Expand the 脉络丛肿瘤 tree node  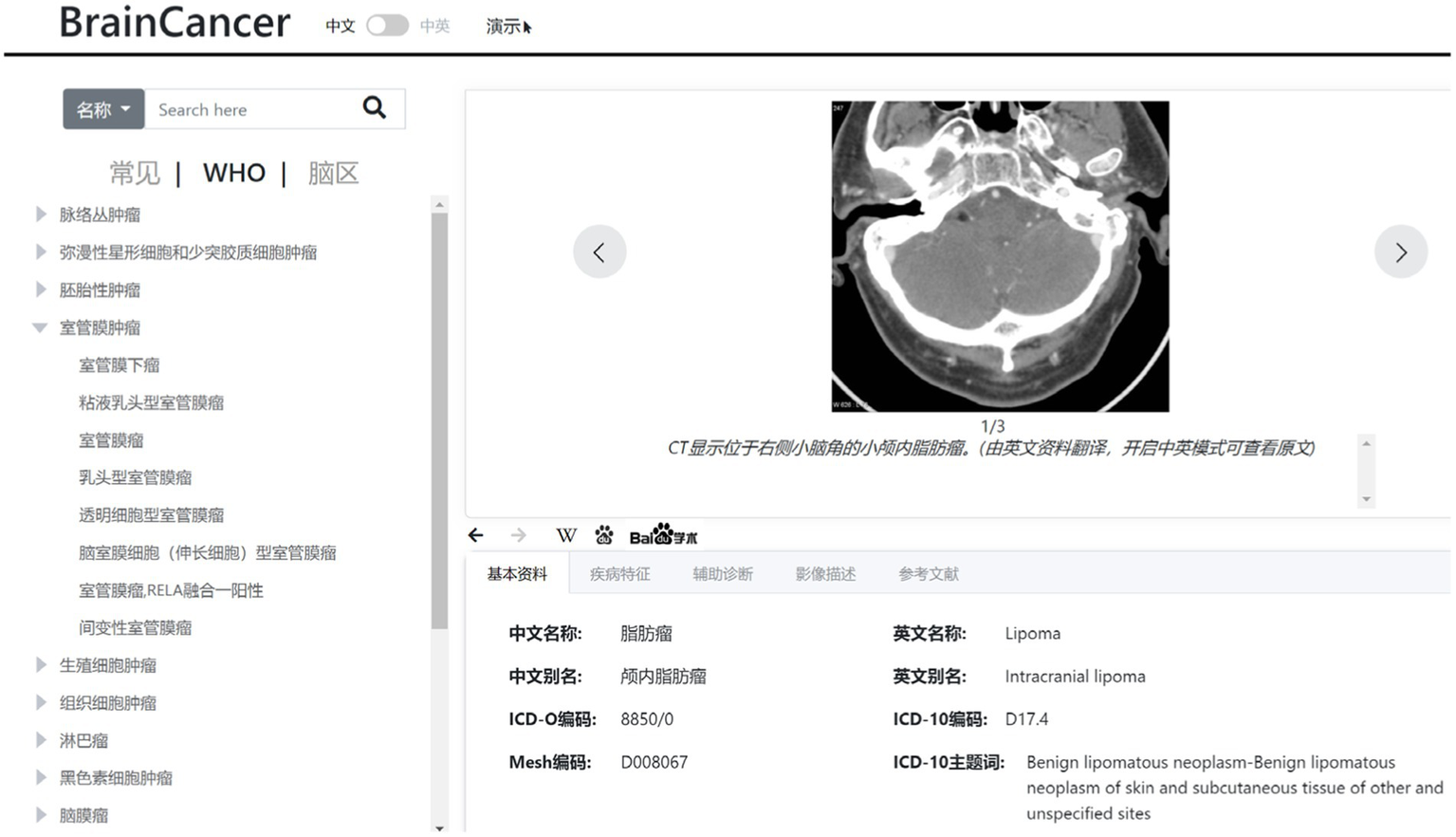click(x=41, y=214)
